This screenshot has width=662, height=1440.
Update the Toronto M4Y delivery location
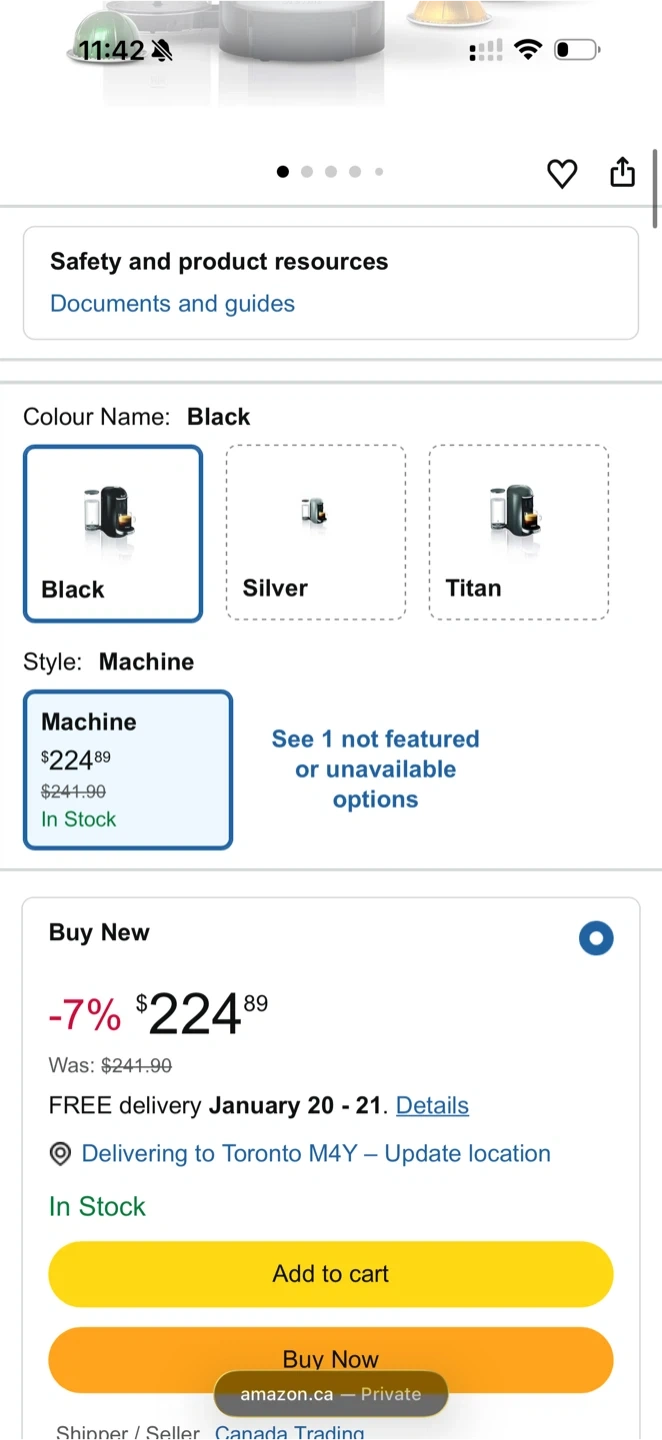coord(316,1153)
